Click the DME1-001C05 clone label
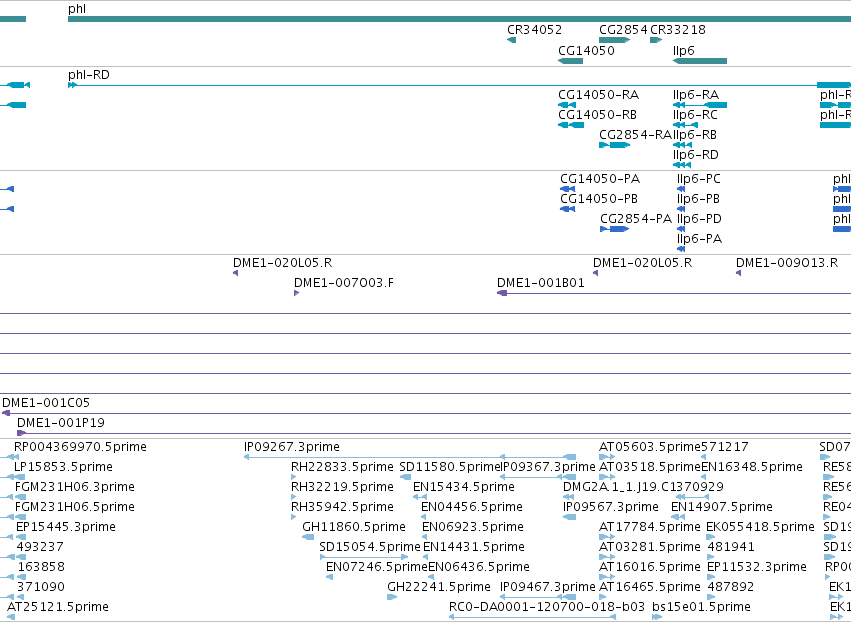The image size is (851, 622). coord(46,403)
